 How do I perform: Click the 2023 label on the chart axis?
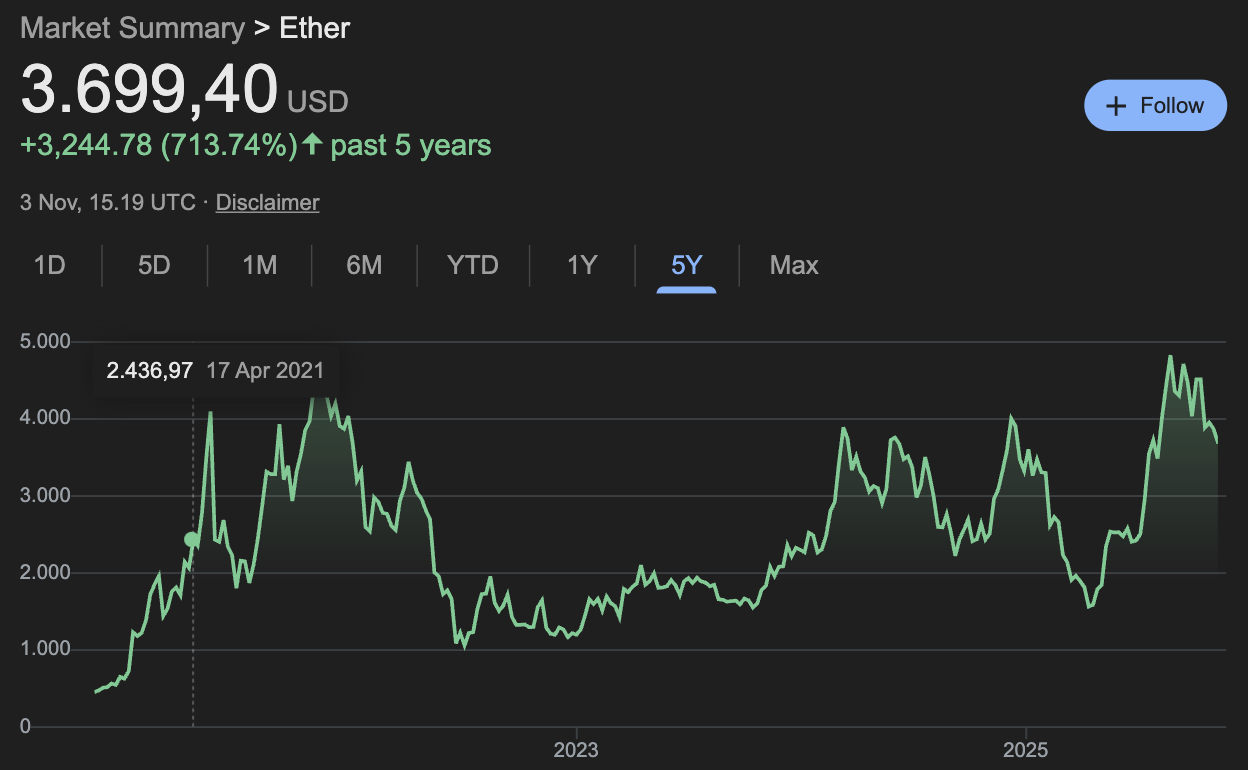576,750
